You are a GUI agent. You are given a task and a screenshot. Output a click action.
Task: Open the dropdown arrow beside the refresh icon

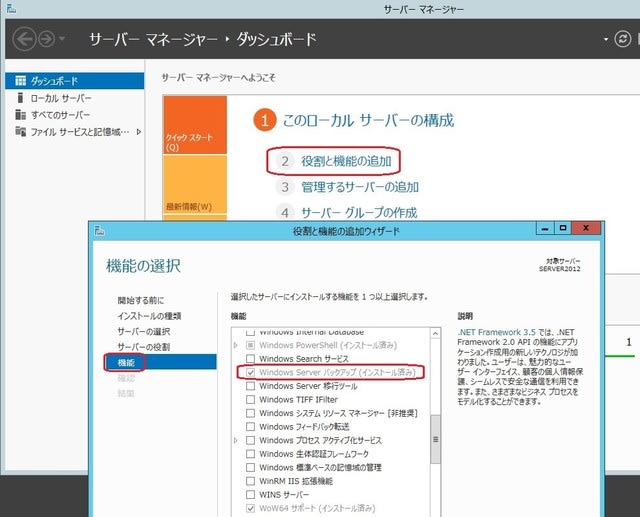[x=606, y=39]
